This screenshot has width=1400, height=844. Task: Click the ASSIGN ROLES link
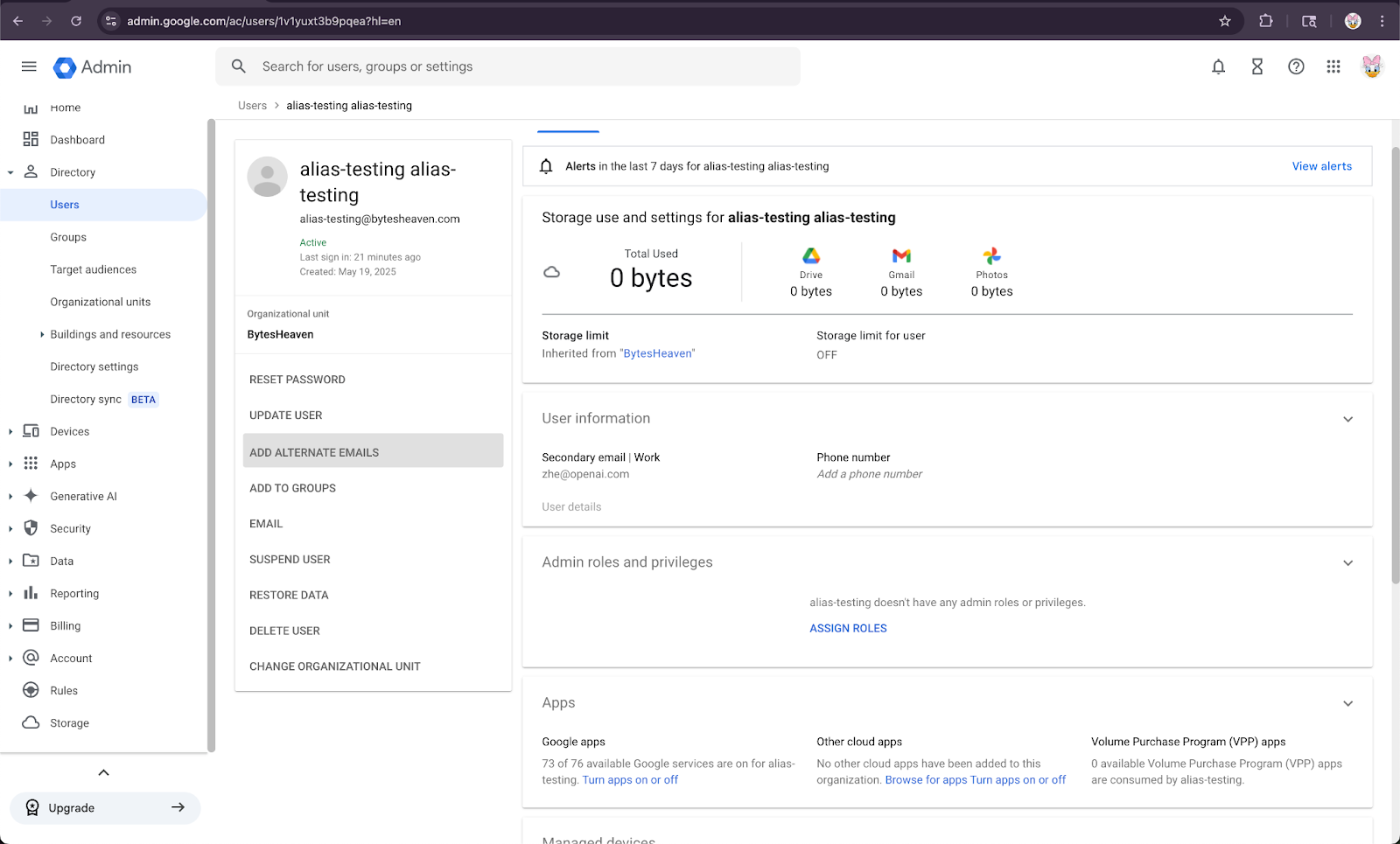pos(848,628)
